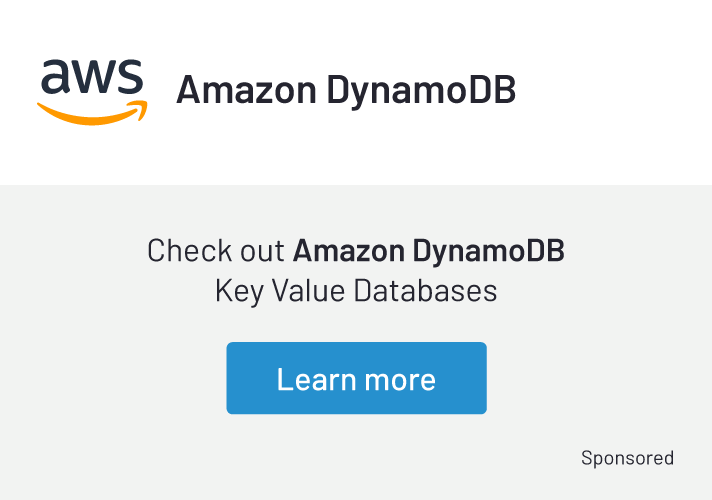Click the arrowhead tip of the AWS smile
This screenshot has height=500, width=712.
coord(143,107)
